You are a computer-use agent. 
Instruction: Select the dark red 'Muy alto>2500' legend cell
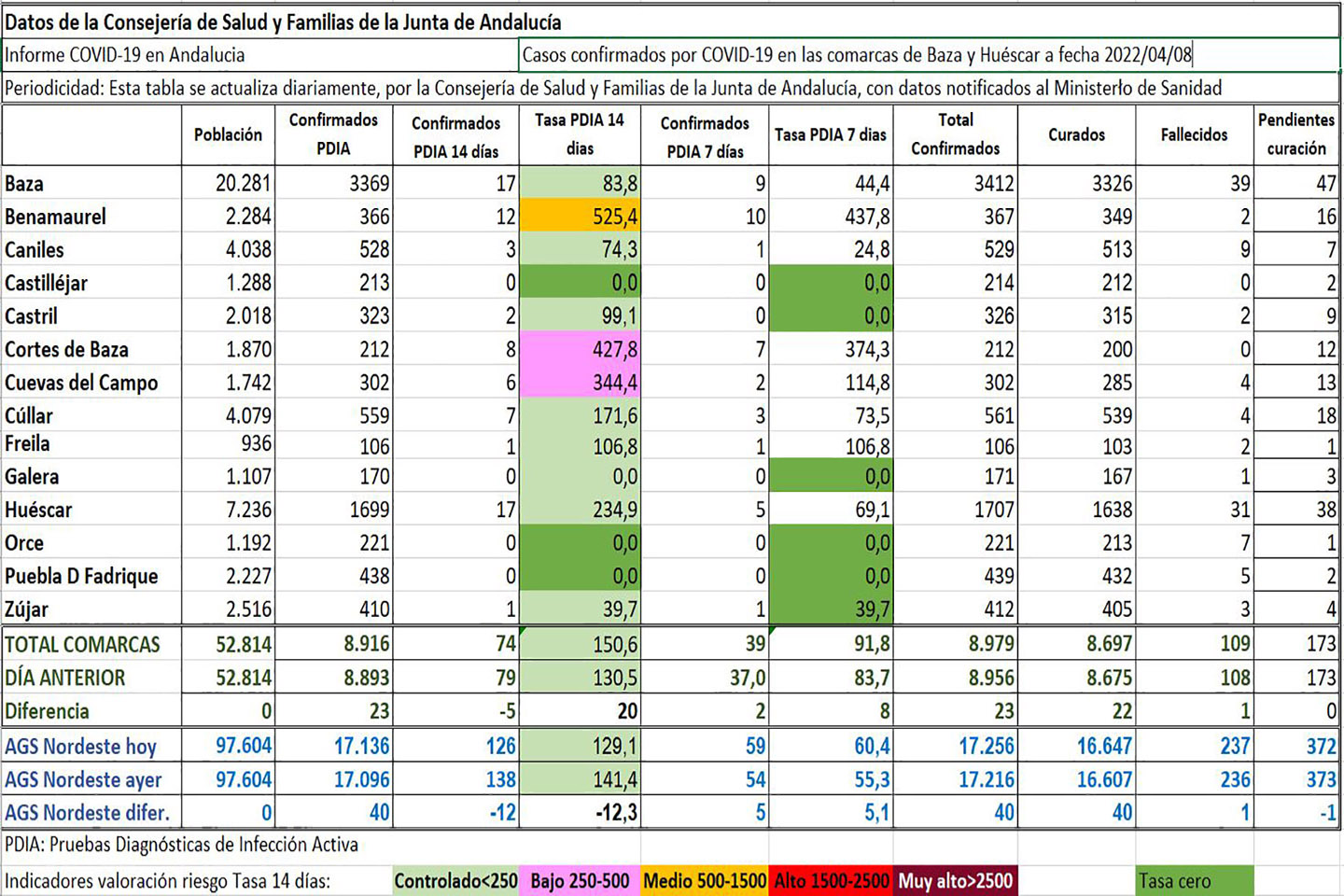point(955,880)
